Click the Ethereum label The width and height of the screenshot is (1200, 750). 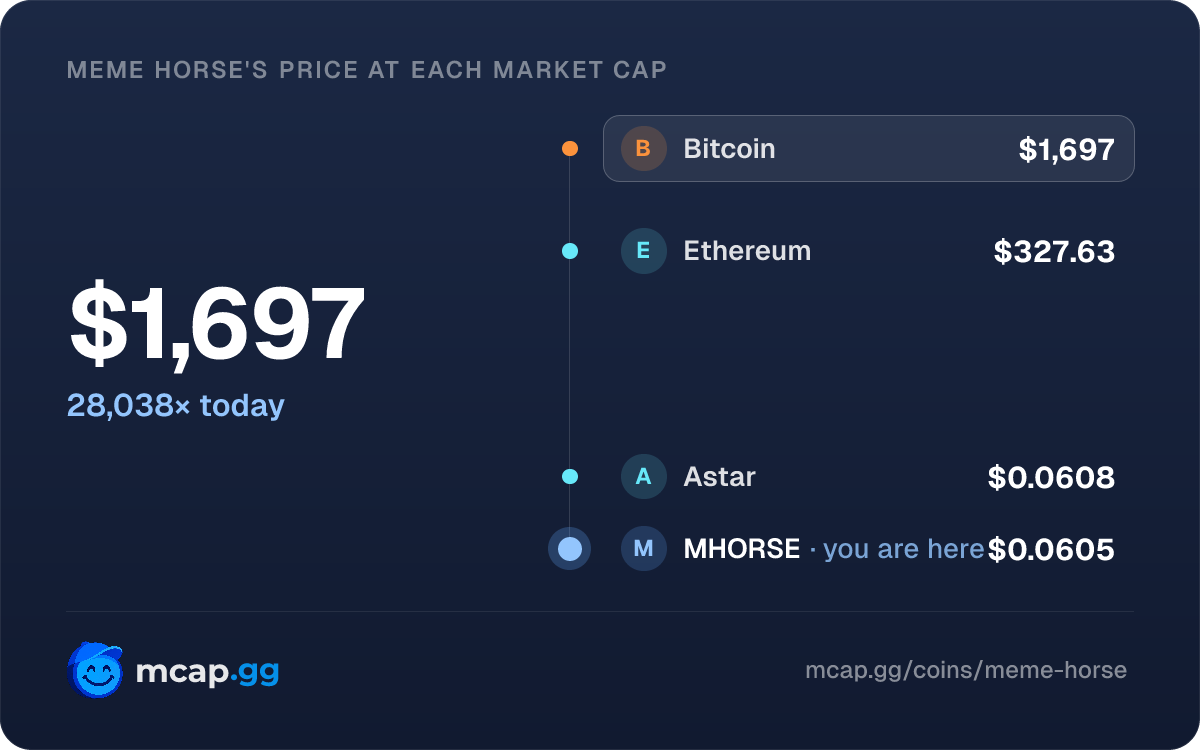click(747, 251)
